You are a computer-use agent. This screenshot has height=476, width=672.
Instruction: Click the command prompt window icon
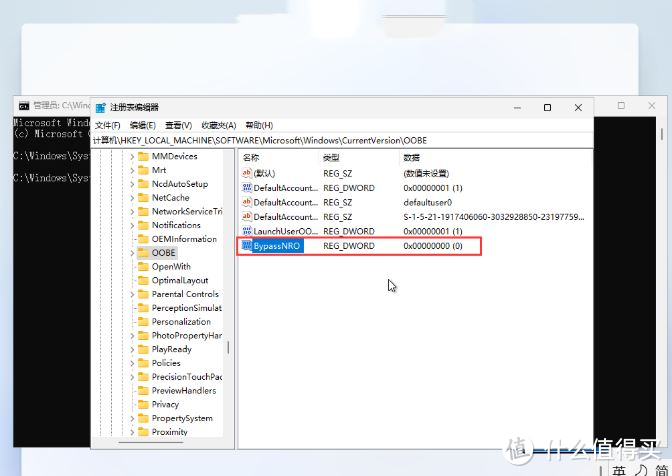click(x=24, y=105)
